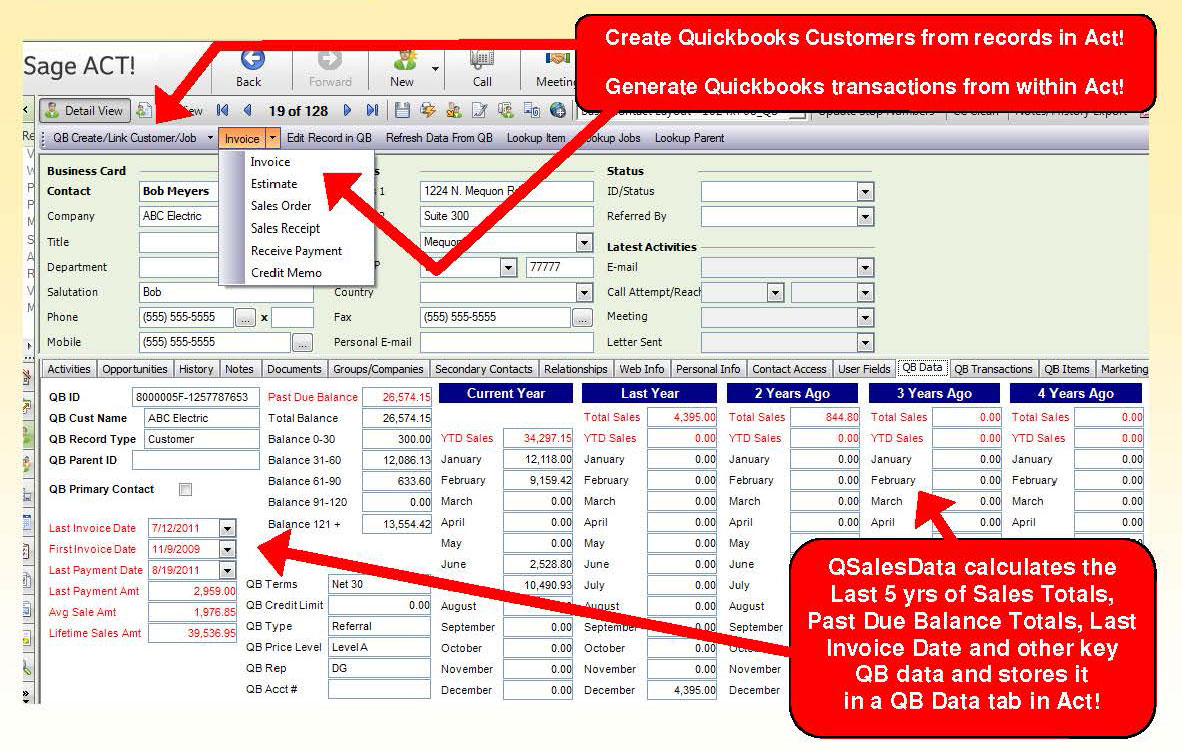Click Refresh Data From QB
Image resolution: width=1182 pixels, height=752 pixels.
[x=439, y=138]
